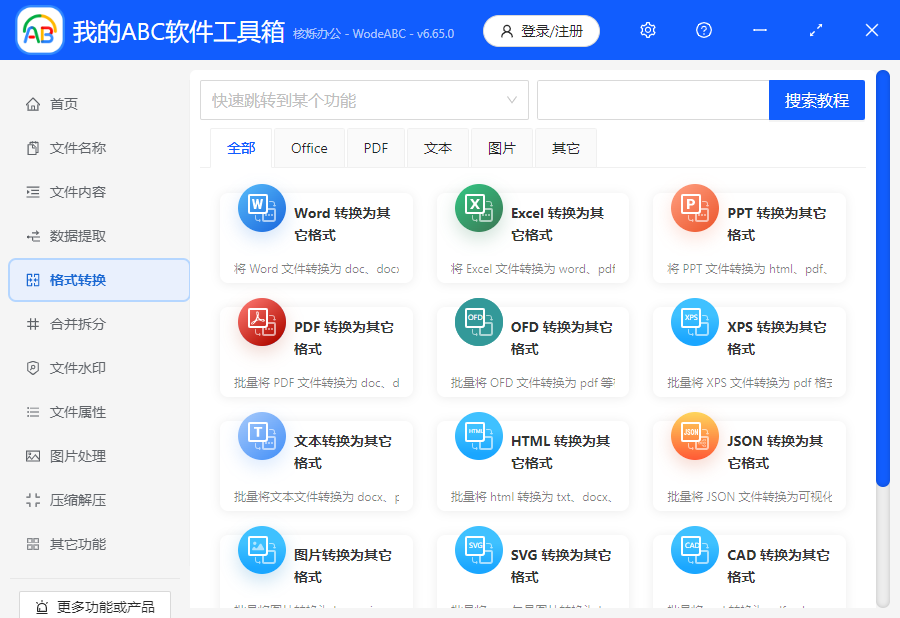Screen dimensions: 900x618
Task: Switch to the PDF tab
Action: 376,148
